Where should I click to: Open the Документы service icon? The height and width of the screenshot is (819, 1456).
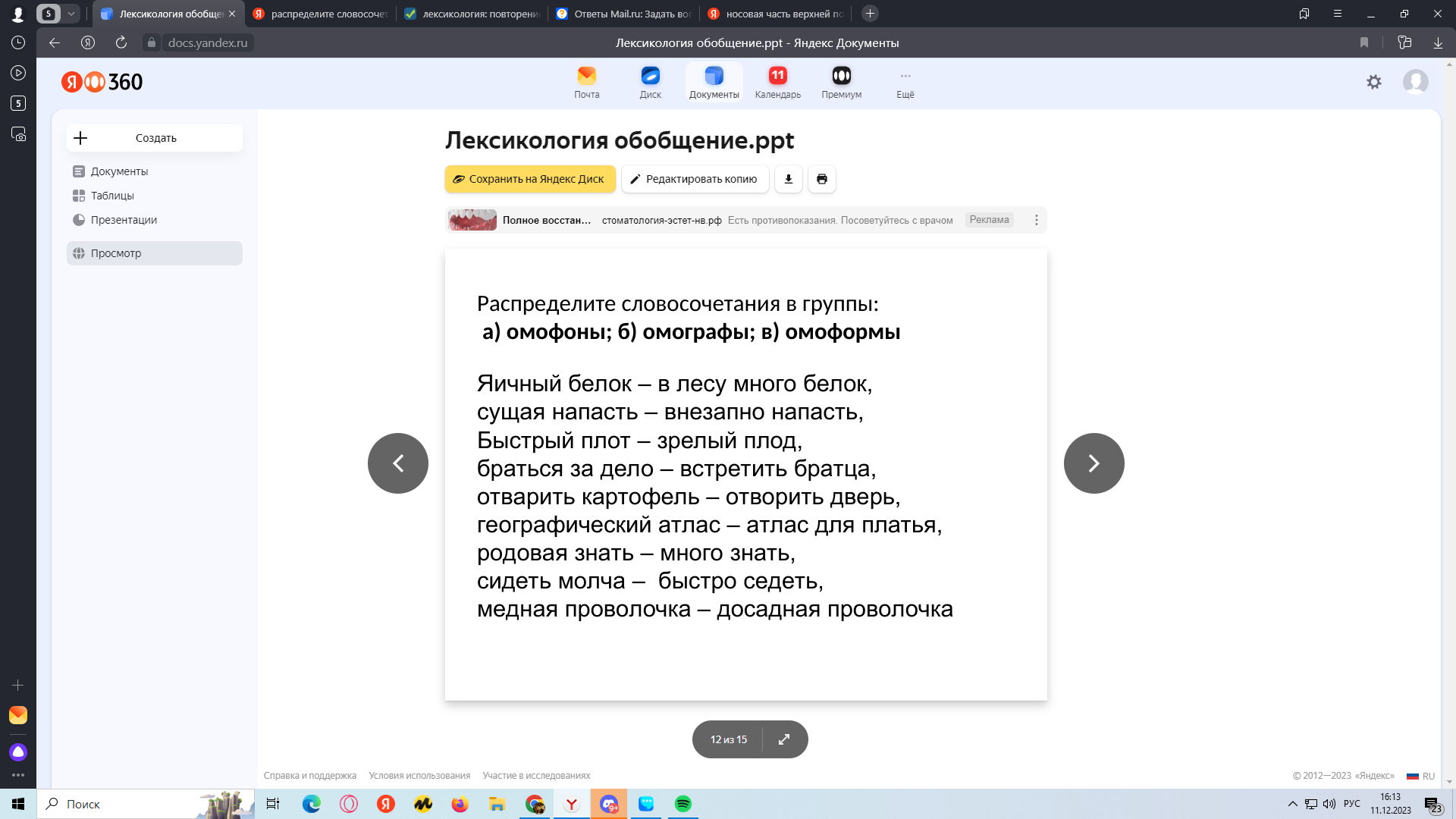(714, 82)
